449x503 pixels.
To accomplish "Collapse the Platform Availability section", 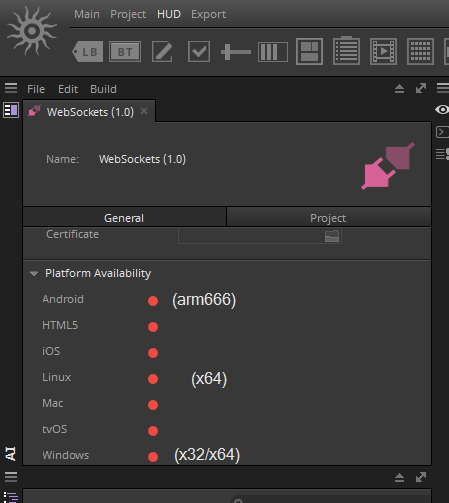I will [x=34, y=274].
